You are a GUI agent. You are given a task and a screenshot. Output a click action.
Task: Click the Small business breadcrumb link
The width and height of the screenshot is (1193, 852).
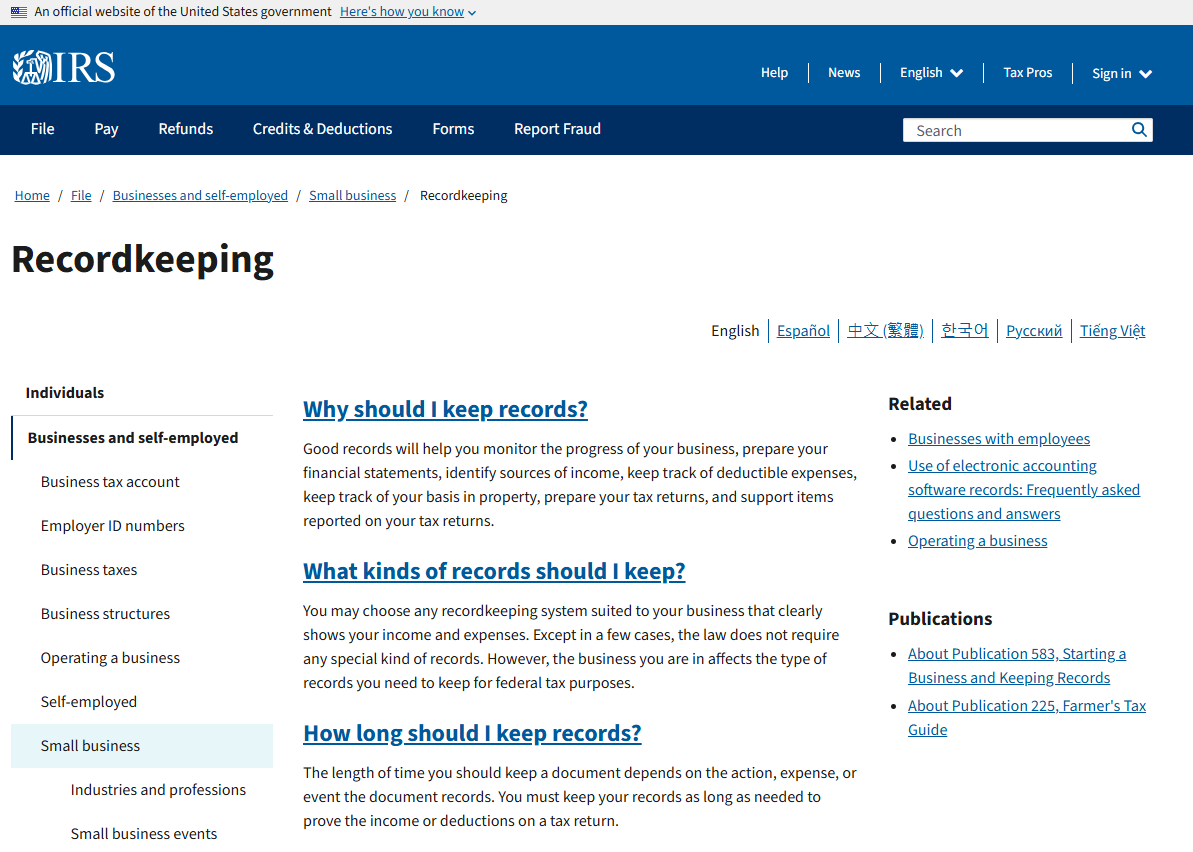point(352,196)
